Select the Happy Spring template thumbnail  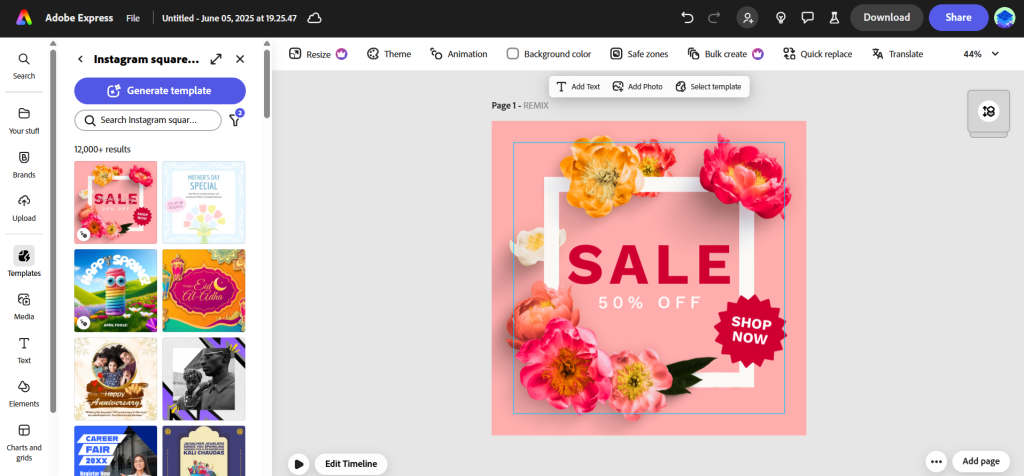pyautogui.click(x=116, y=291)
